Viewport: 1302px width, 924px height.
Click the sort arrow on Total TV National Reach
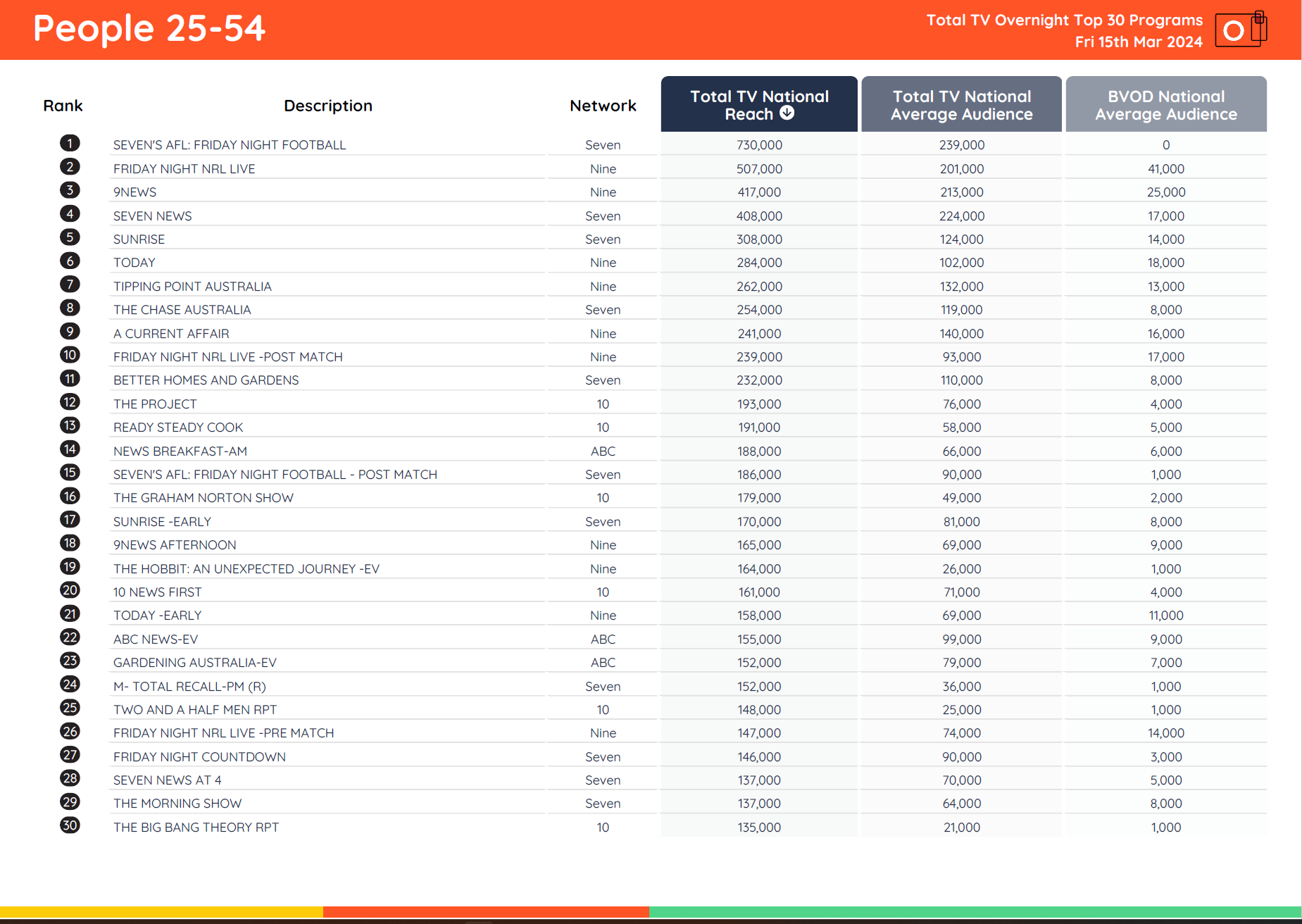[787, 113]
